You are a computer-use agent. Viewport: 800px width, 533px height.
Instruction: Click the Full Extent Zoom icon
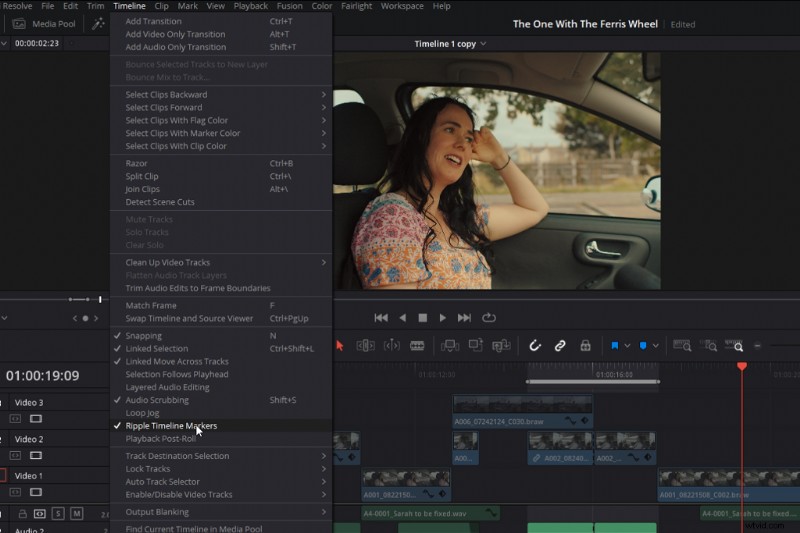pos(682,346)
